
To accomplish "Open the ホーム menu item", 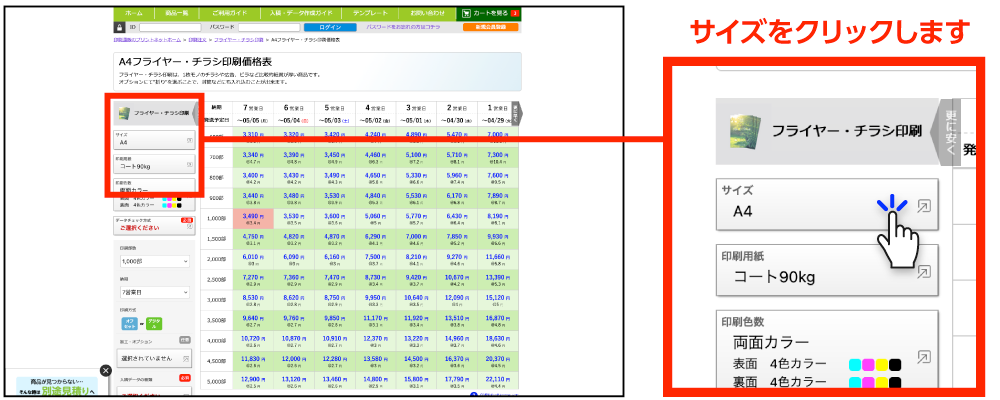I will click(133, 13).
